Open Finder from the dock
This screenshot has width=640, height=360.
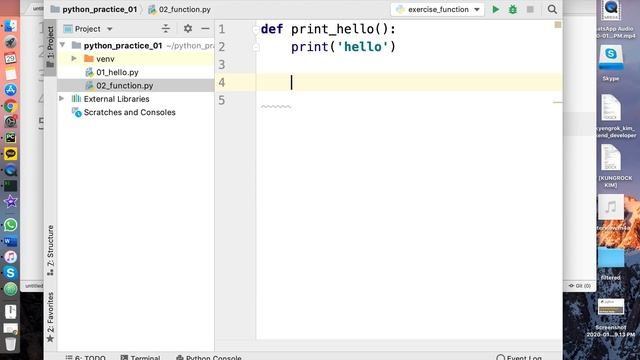[x=10, y=27]
